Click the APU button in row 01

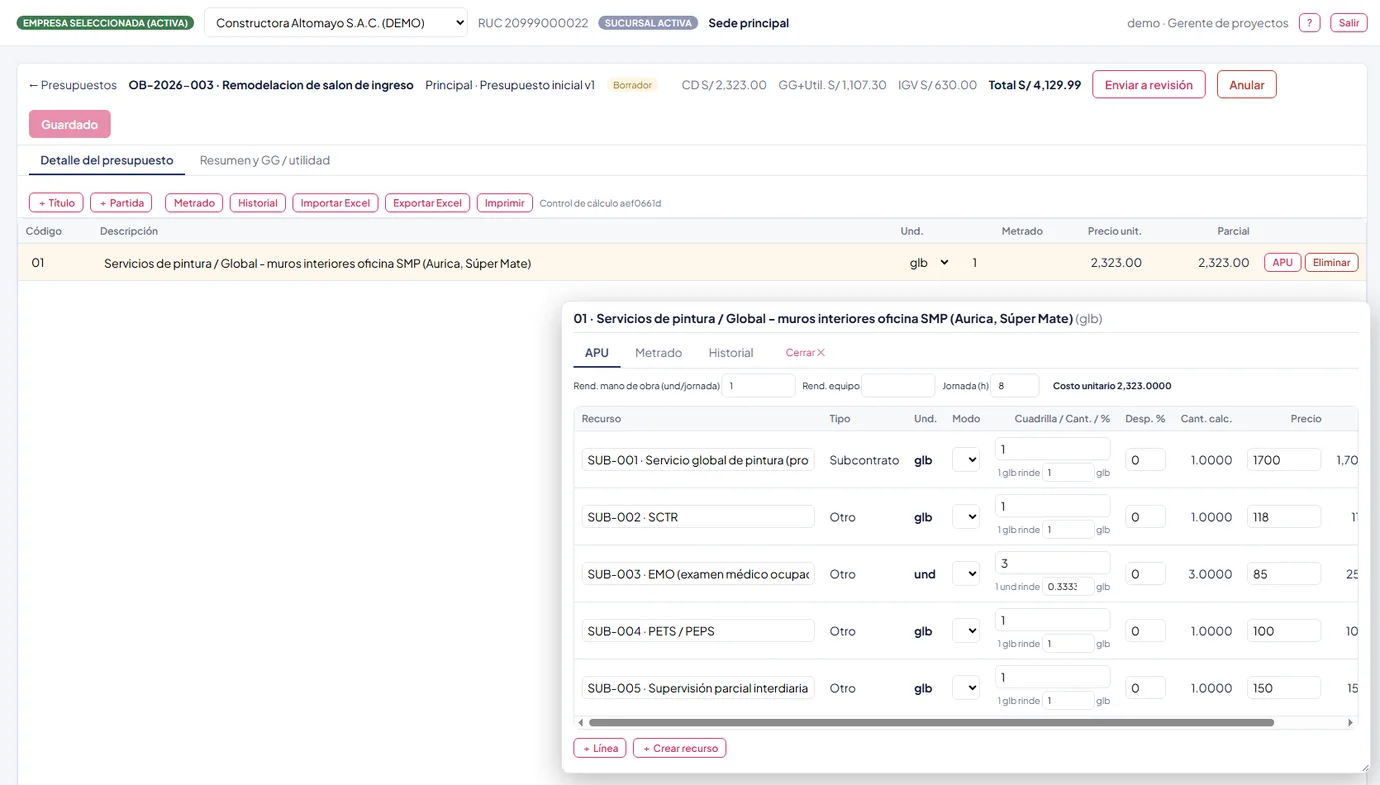click(1282, 263)
